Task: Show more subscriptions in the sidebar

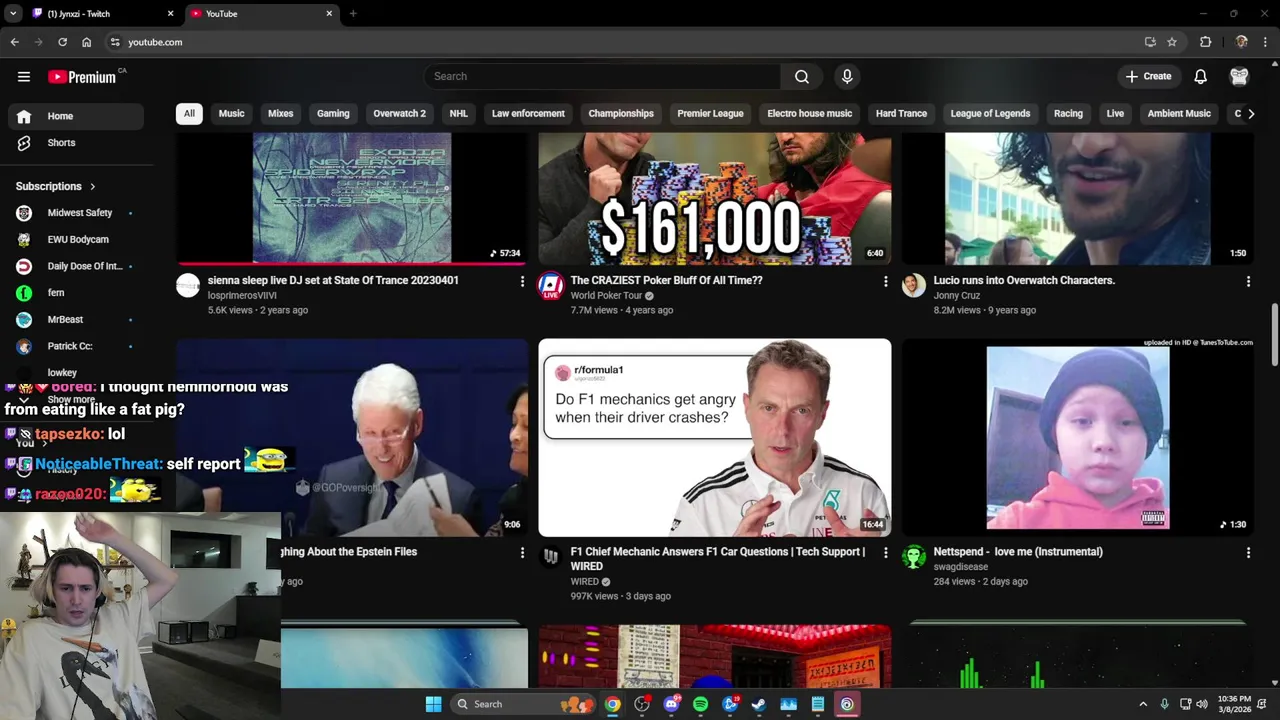Action: (x=70, y=399)
